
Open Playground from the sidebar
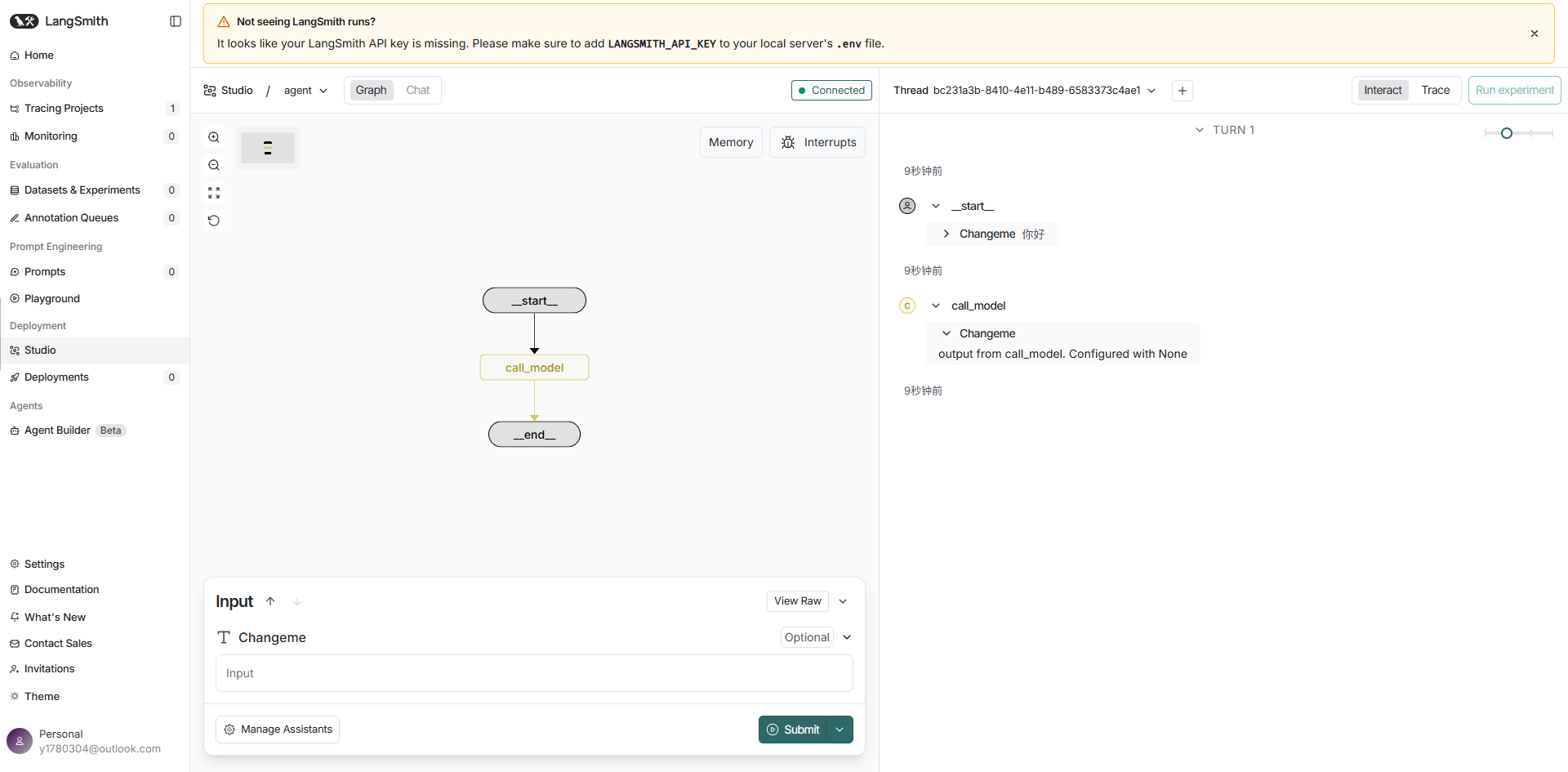52,299
